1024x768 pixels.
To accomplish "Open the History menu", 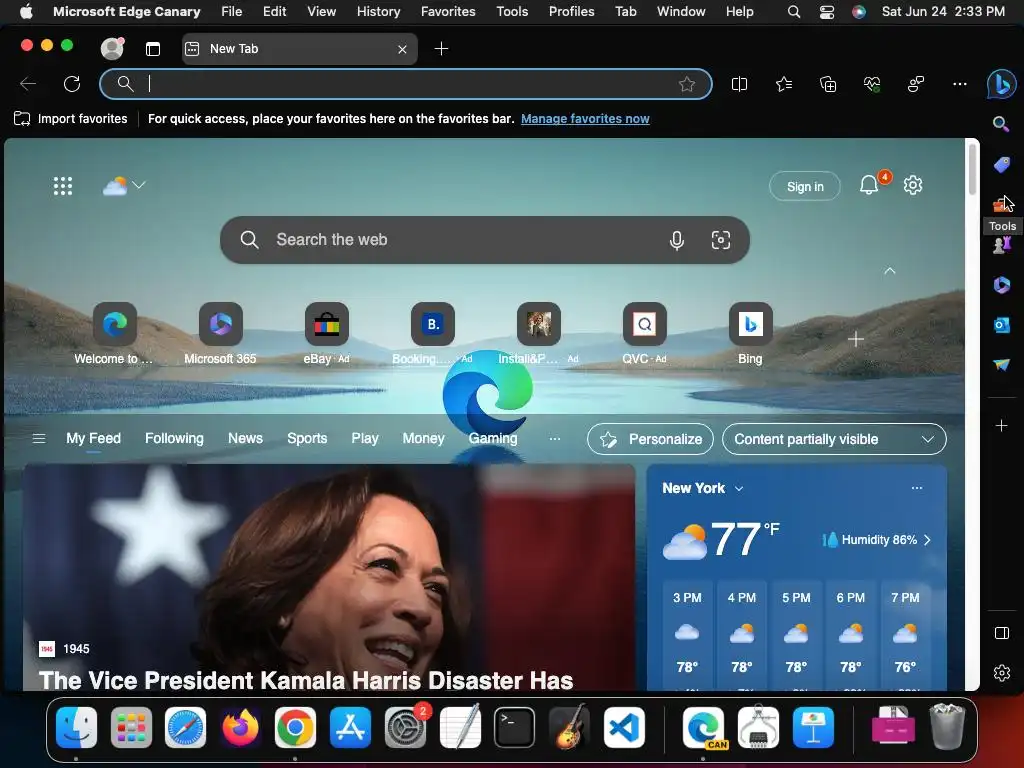I will (378, 11).
